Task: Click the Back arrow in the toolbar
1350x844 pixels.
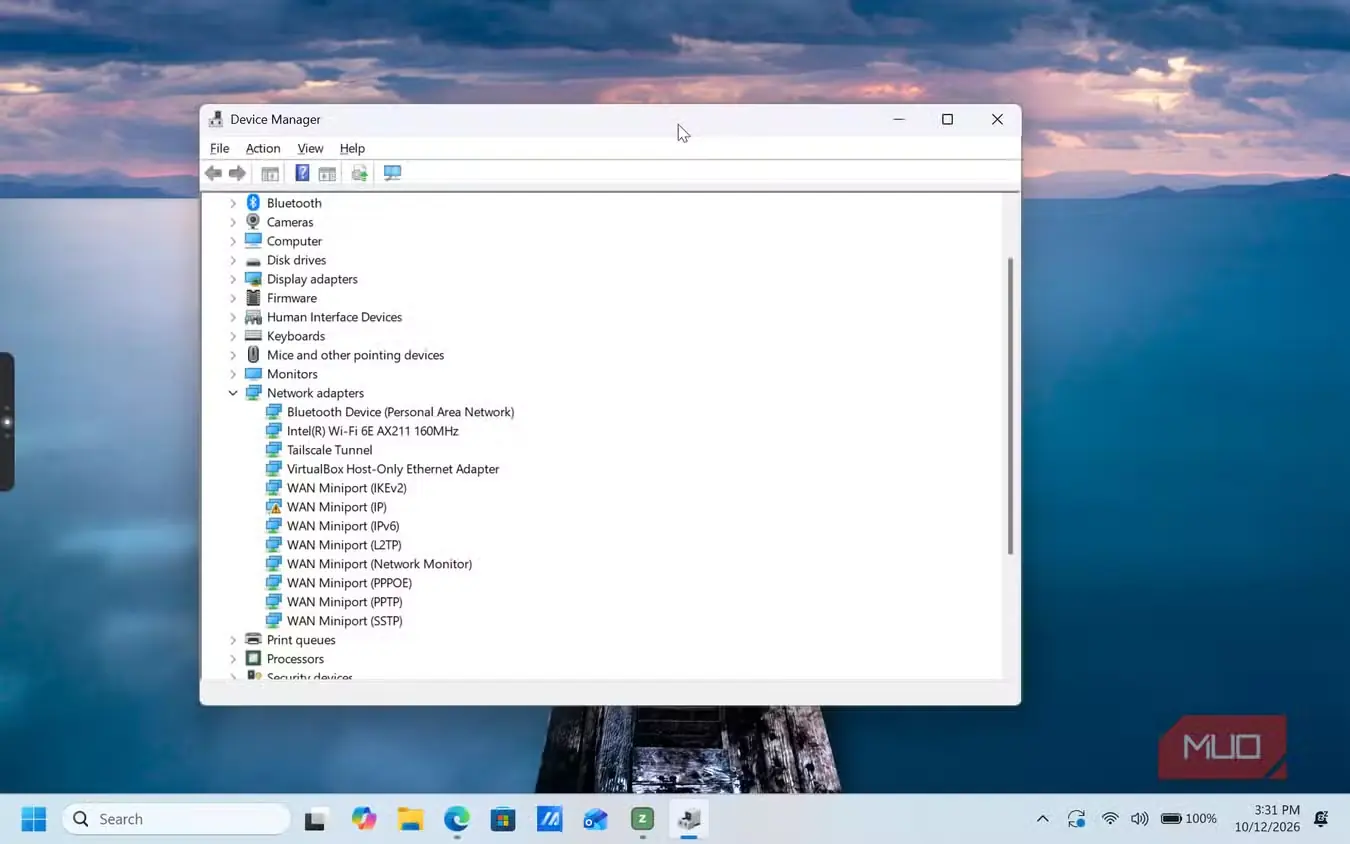Action: 213,173
